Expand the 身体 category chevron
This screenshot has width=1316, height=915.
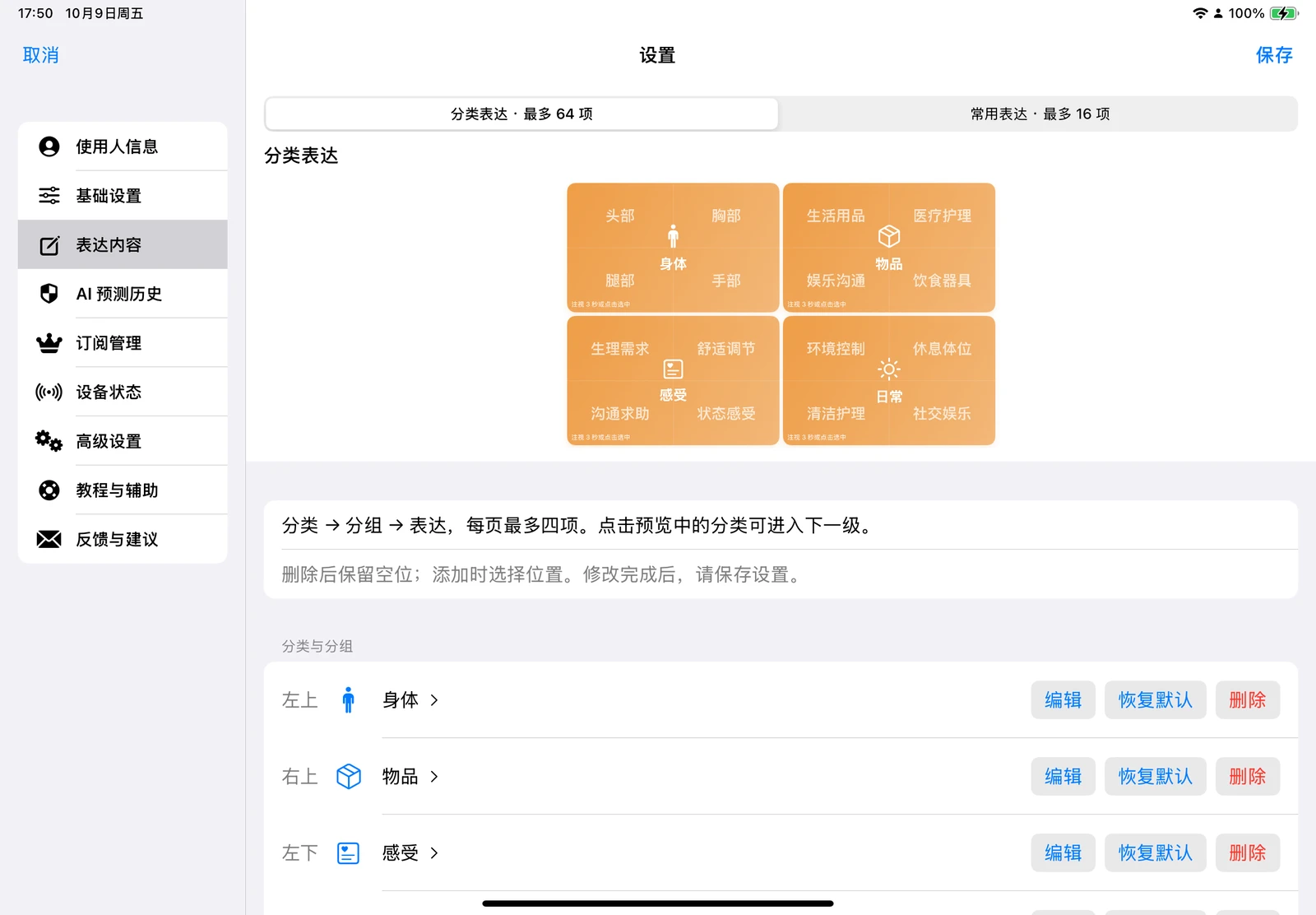tap(434, 700)
